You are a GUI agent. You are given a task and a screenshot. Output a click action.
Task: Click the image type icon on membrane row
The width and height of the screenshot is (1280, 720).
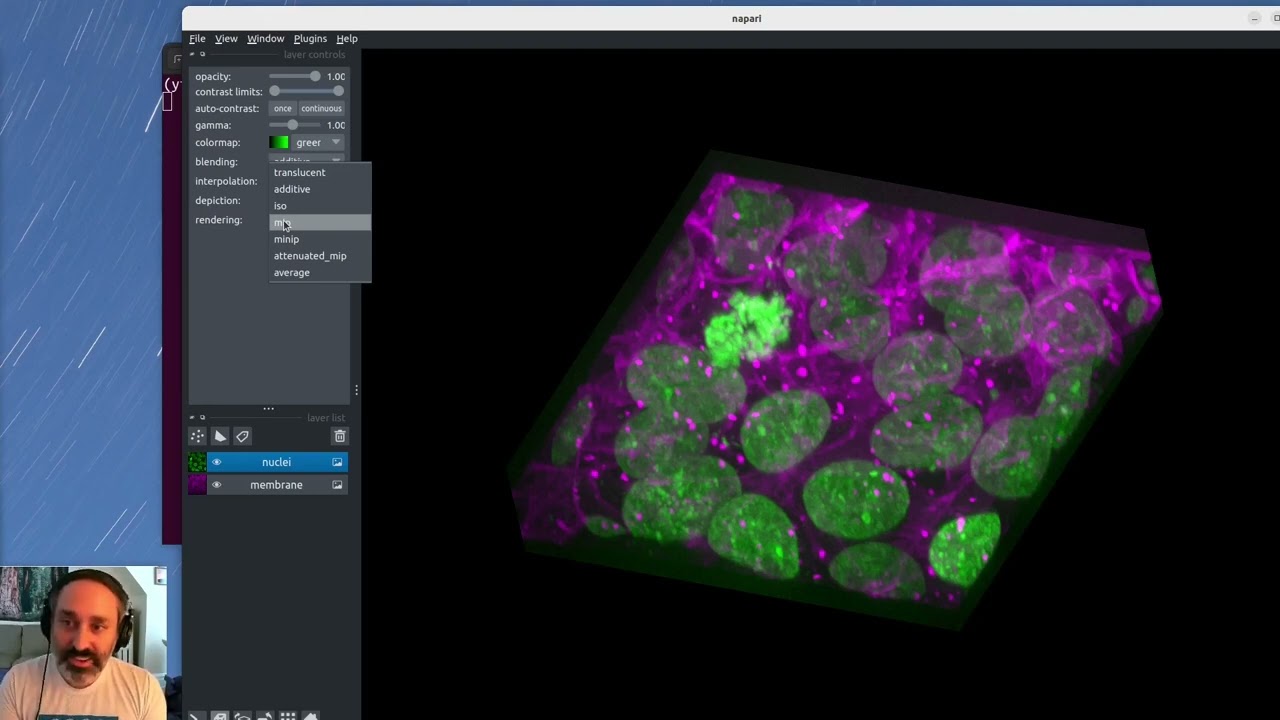coord(337,485)
